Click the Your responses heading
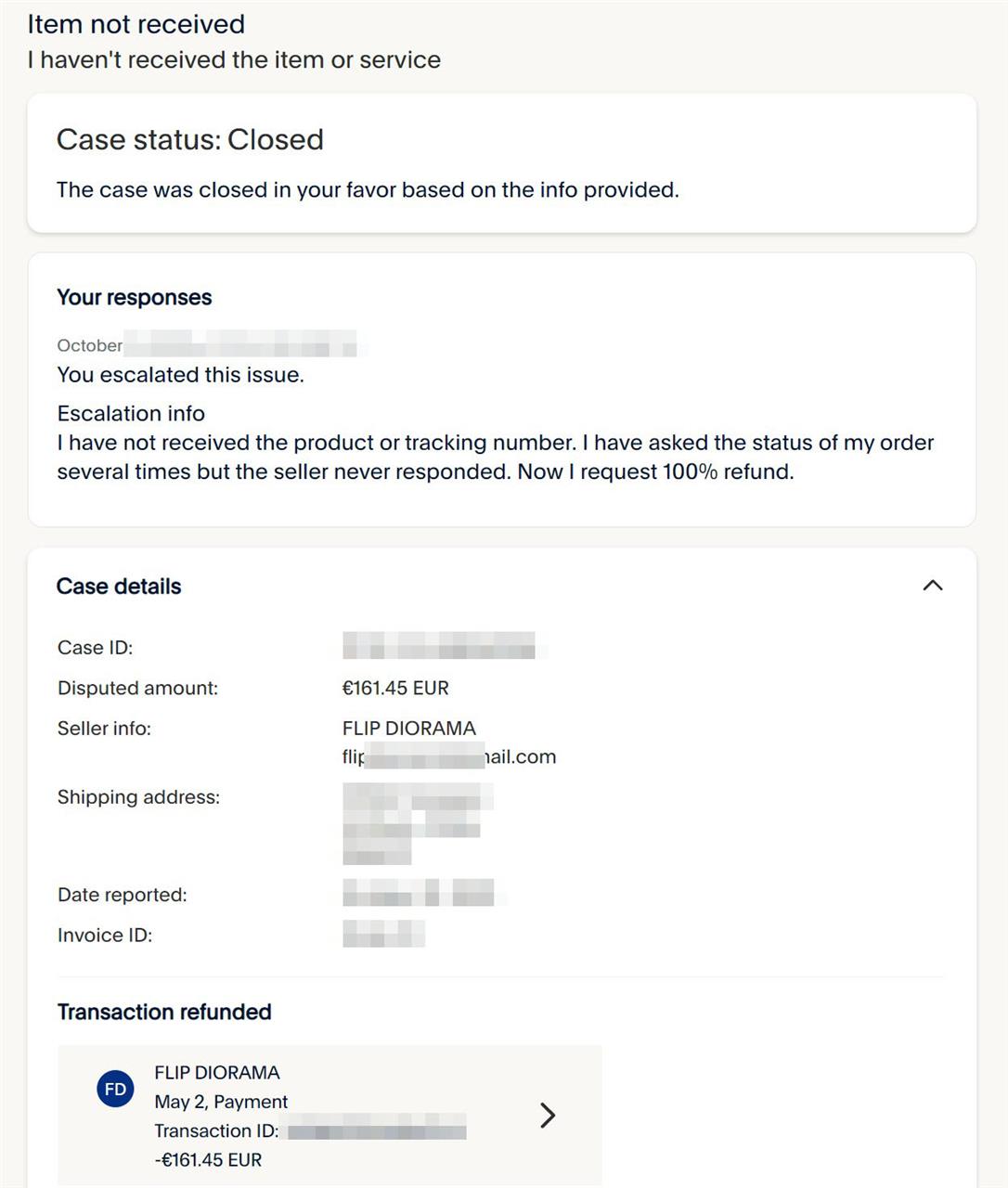 pos(135,297)
